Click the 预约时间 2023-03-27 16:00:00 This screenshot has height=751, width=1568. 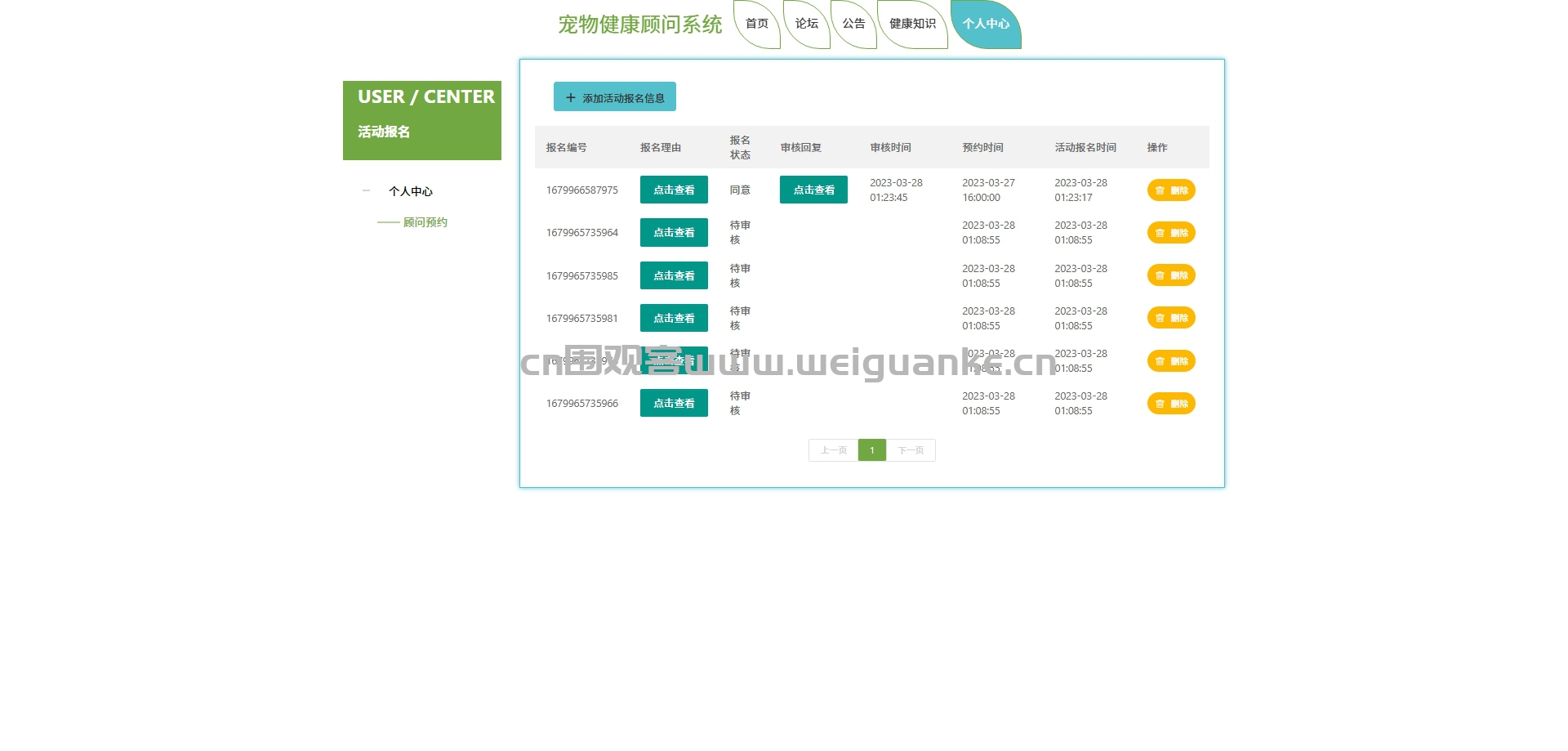988,190
